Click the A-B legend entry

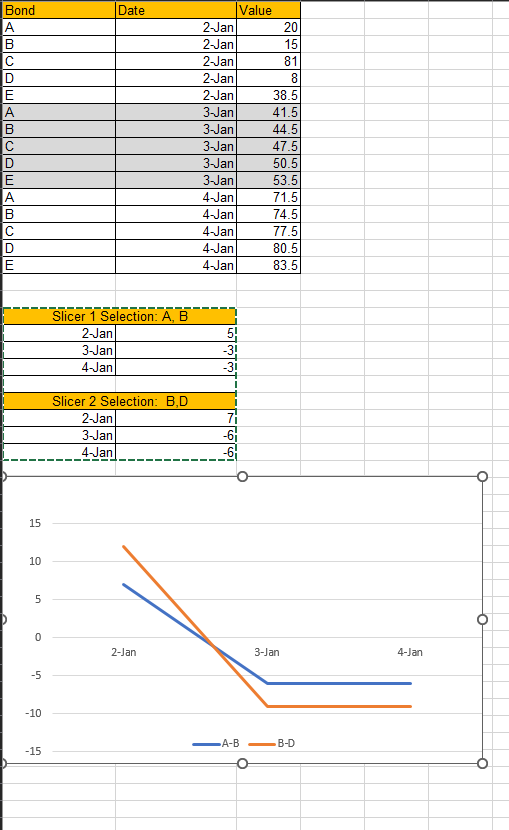(216, 744)
